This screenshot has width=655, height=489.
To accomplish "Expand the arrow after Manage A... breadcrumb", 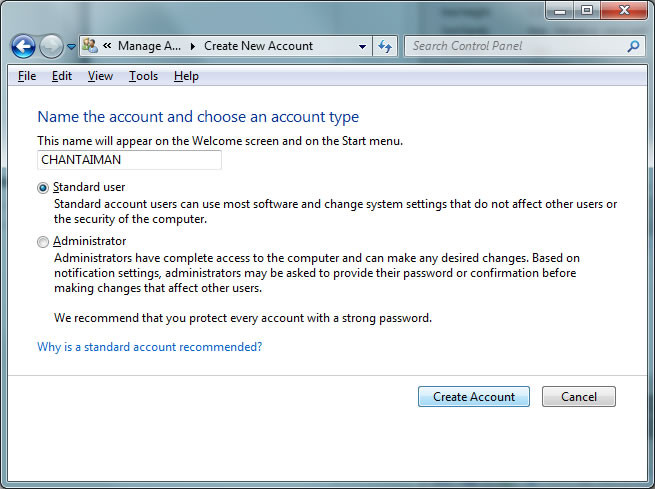I will (x=193, y=46).
